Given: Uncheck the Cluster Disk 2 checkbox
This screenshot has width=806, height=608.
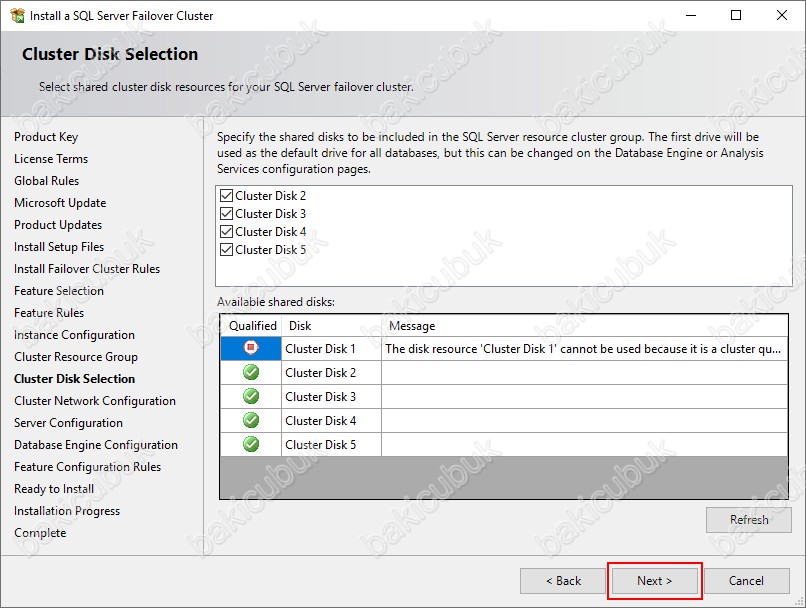Looking at the screenshot, I should (x=227, y=196).
